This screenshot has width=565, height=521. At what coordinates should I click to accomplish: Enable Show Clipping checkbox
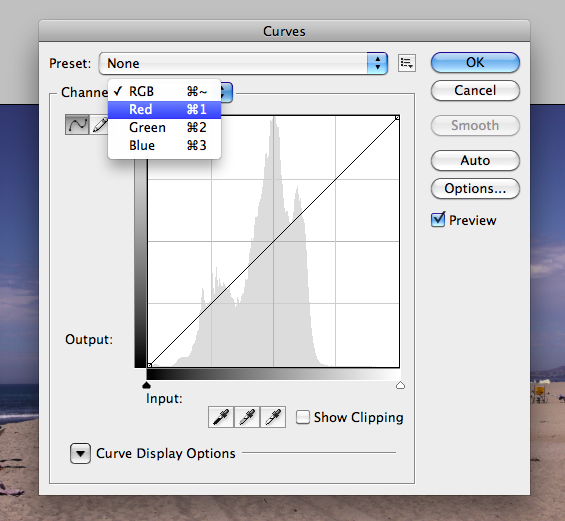303,417
